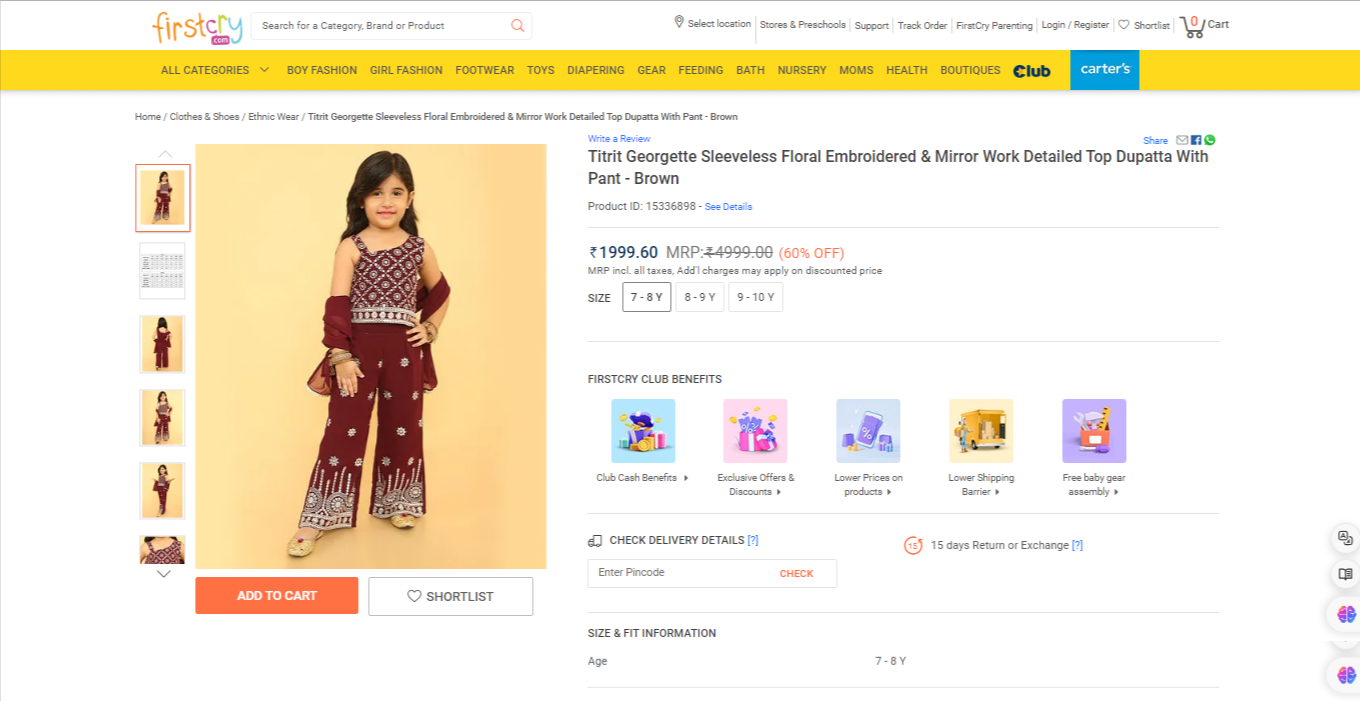Viewport: 1360px width, 701px height.
Task: Open the Footwear menu item
Action: pos(484,70)
